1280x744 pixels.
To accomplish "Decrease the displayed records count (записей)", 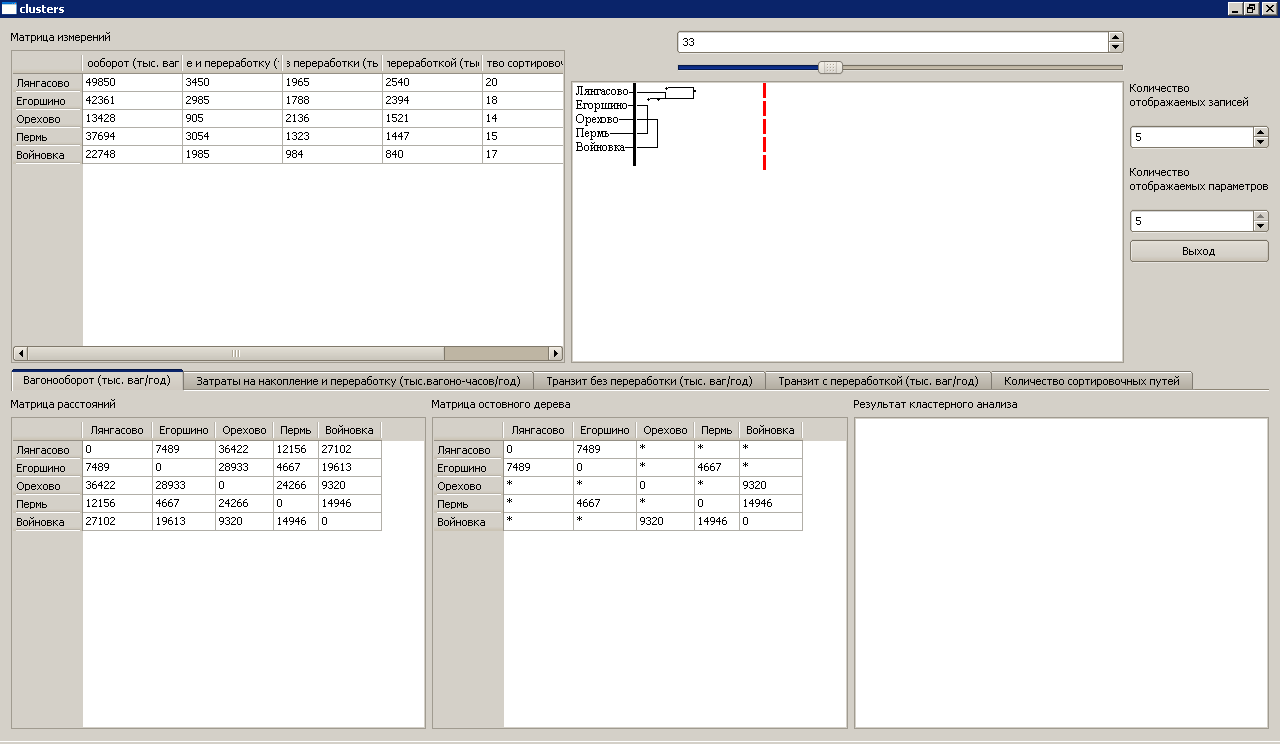I will pos(1260,142).
